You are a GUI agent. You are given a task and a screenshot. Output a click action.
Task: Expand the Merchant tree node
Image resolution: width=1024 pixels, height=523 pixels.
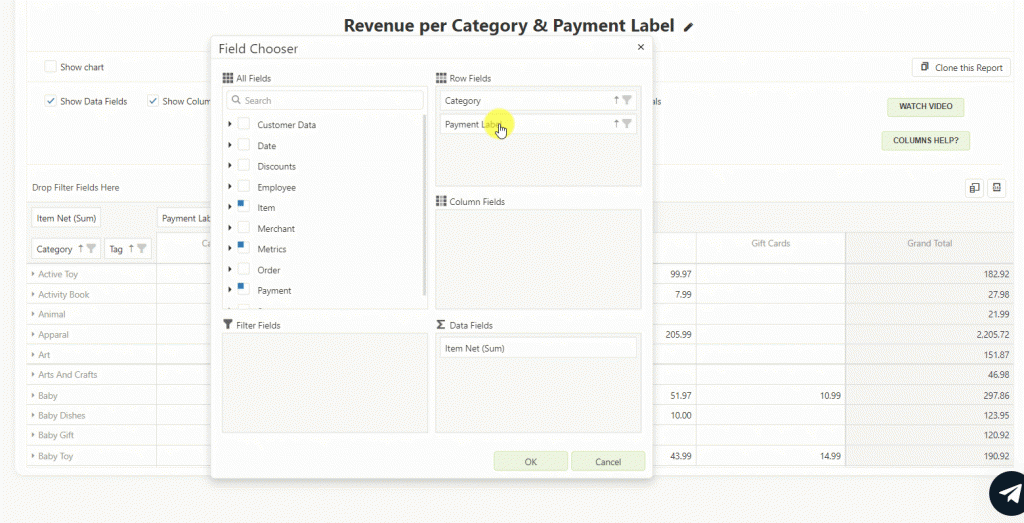click(230, 228)
